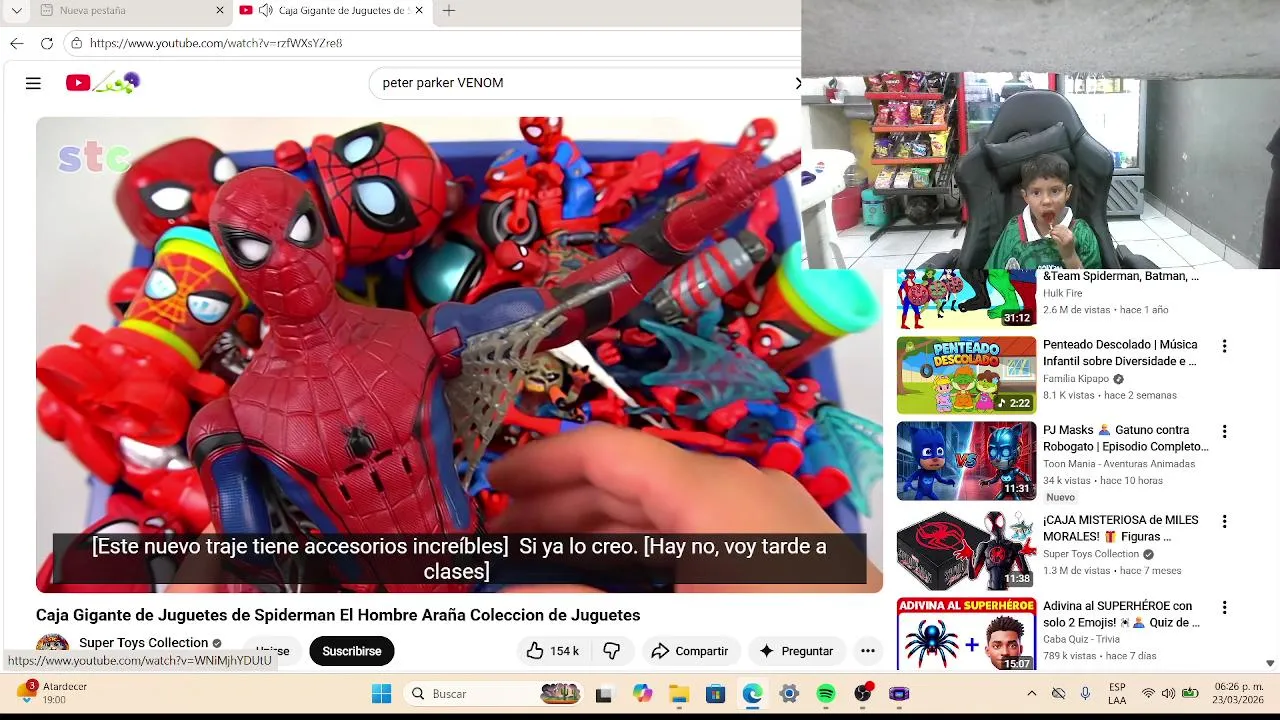Subscribe with the Suscribirse button
Viewport: 1280px width, 720px height.
point(352,651)
